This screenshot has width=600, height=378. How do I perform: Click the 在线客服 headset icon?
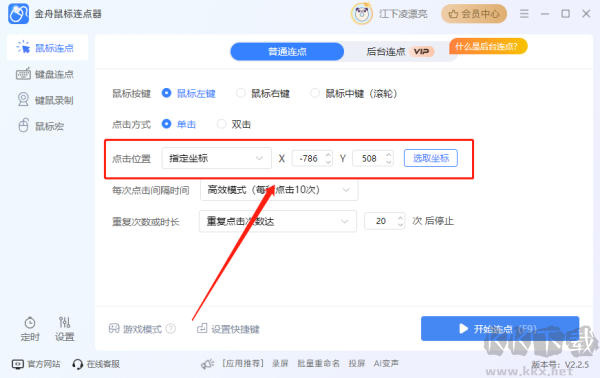click(x=77, y=364)
